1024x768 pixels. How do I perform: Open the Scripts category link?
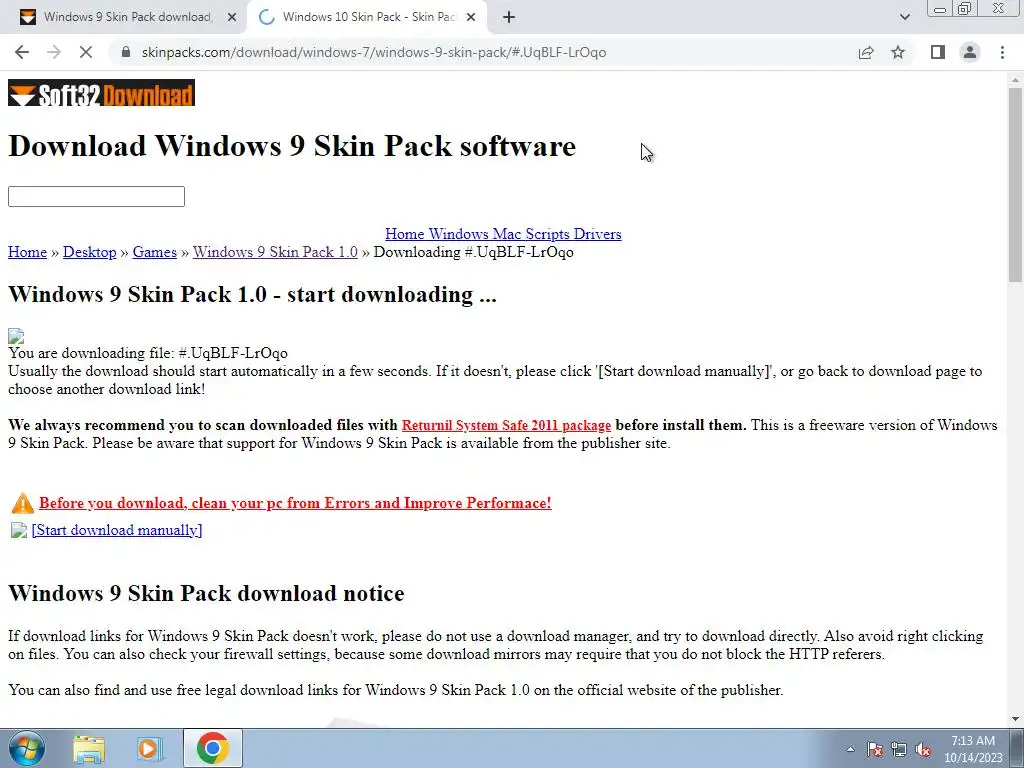[x=547, y=234]
